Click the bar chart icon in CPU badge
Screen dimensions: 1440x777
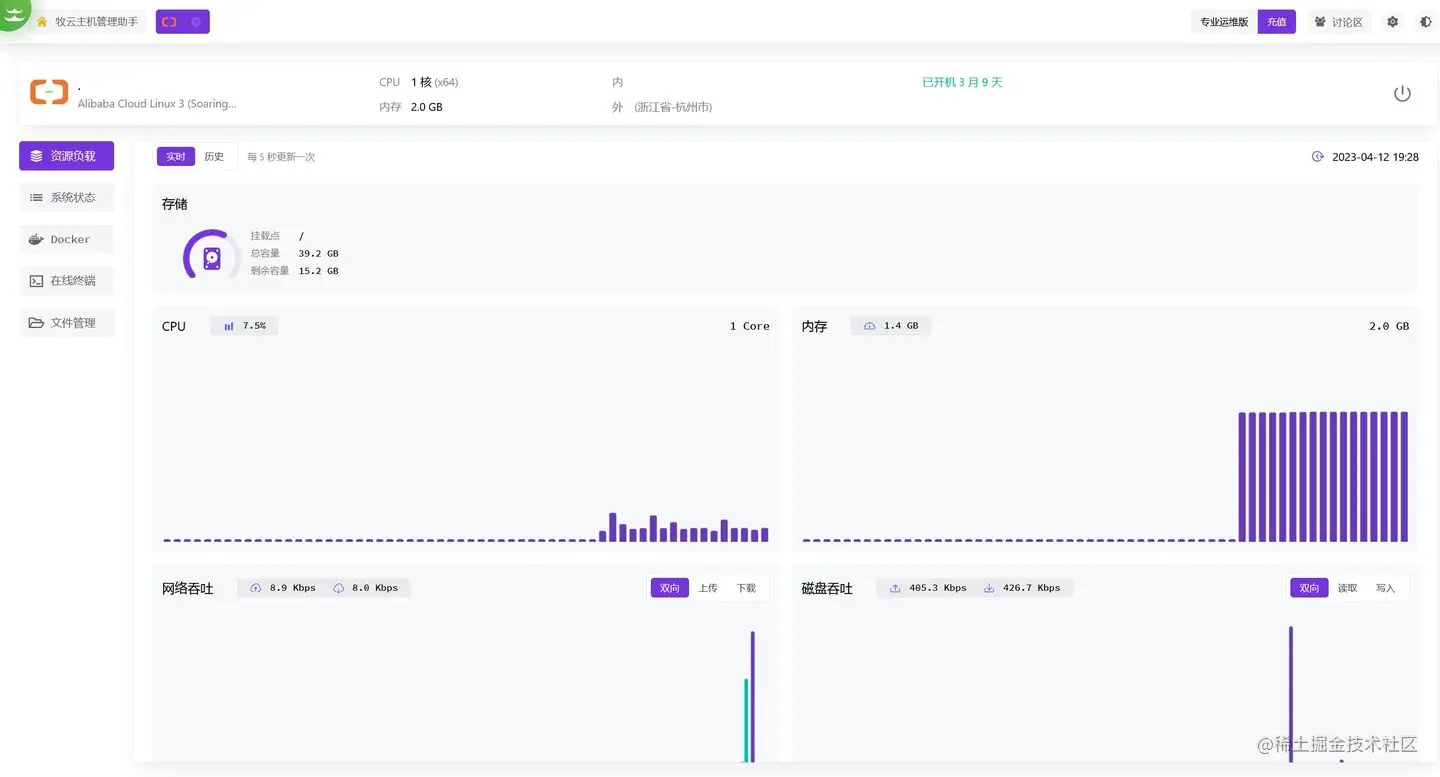[229, 326]
